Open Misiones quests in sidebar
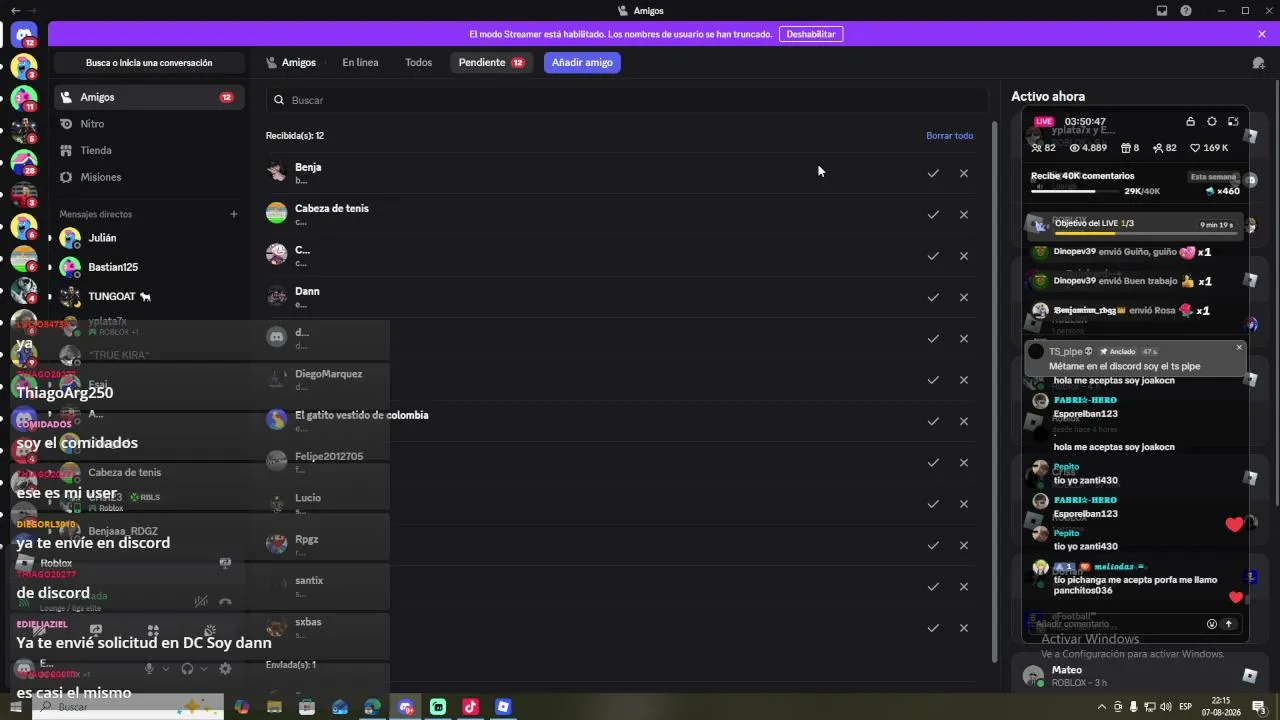 pos(149,177)
